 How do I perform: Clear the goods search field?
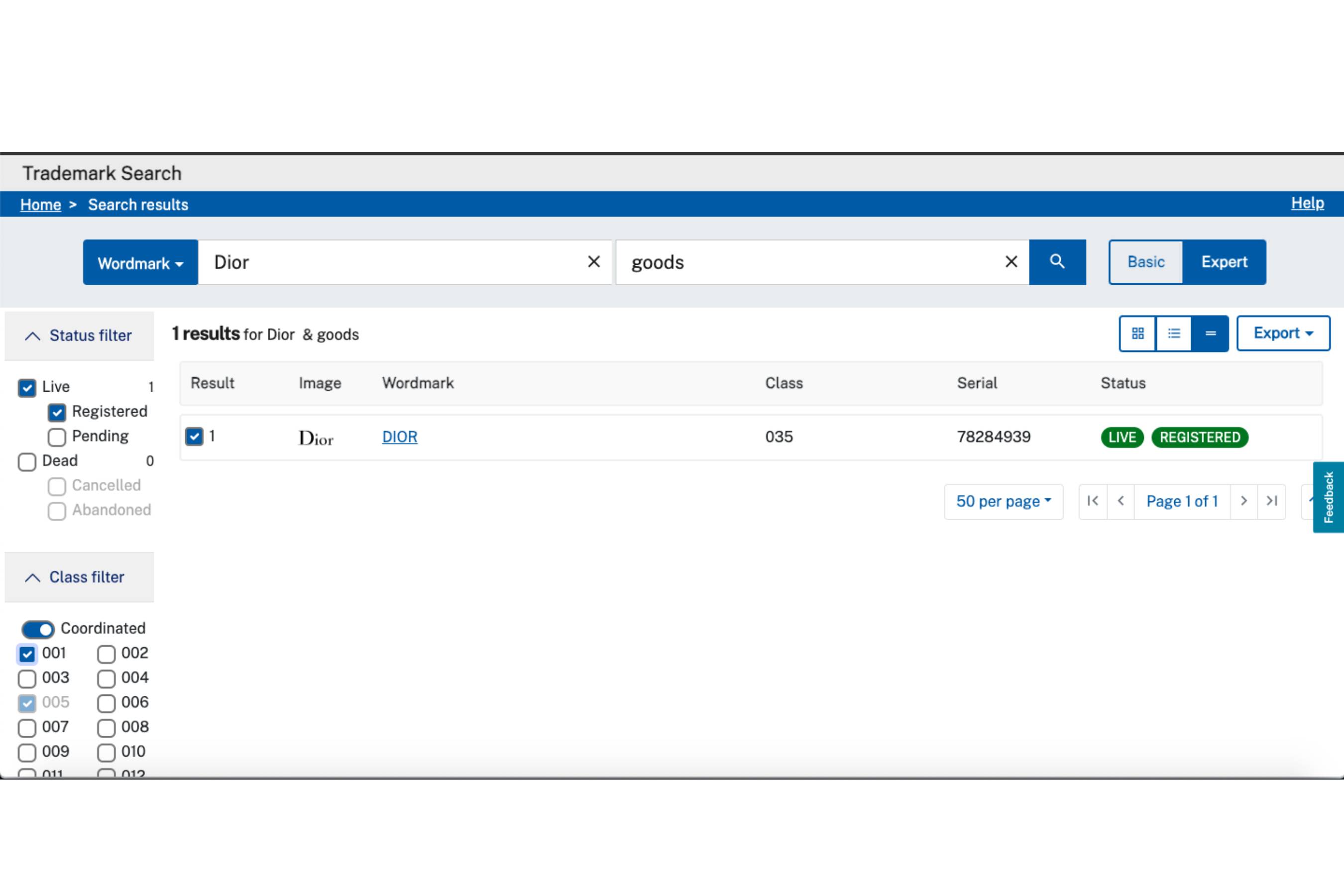[x=1011, y=262]
